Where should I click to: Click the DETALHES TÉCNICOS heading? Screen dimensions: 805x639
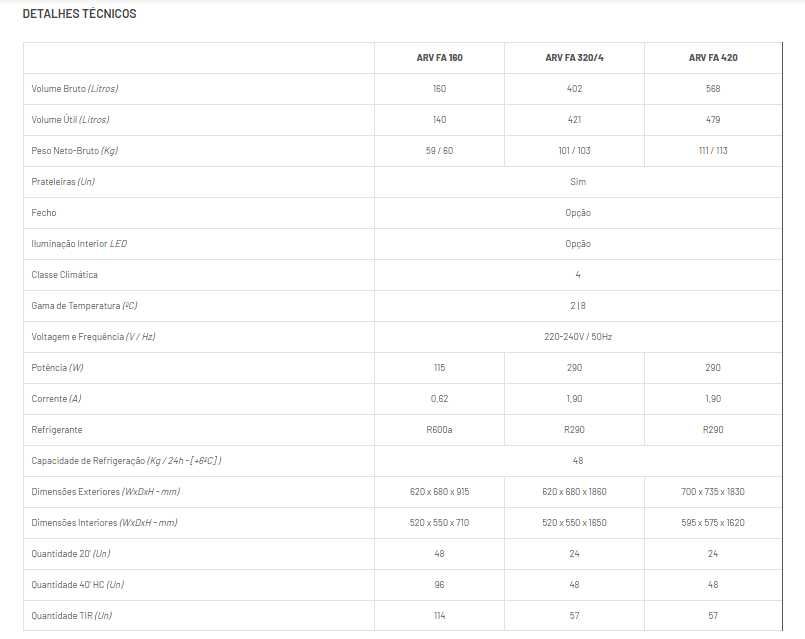(x=79, y=14)
